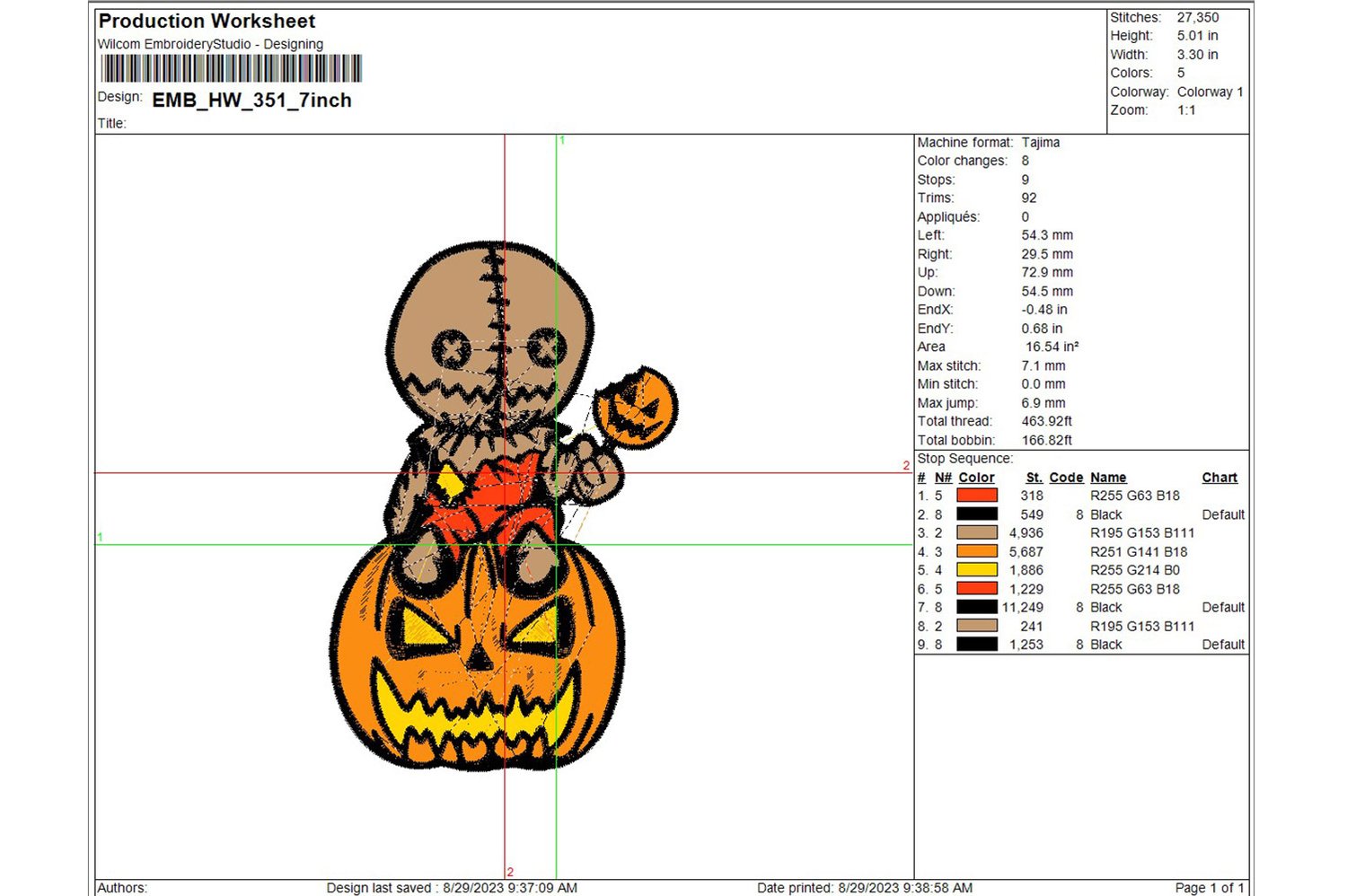Select the "Wilcom EmbroideryStudio - Designing" subtitle
Screen dimensions: 1347x896
pos(210,44)
